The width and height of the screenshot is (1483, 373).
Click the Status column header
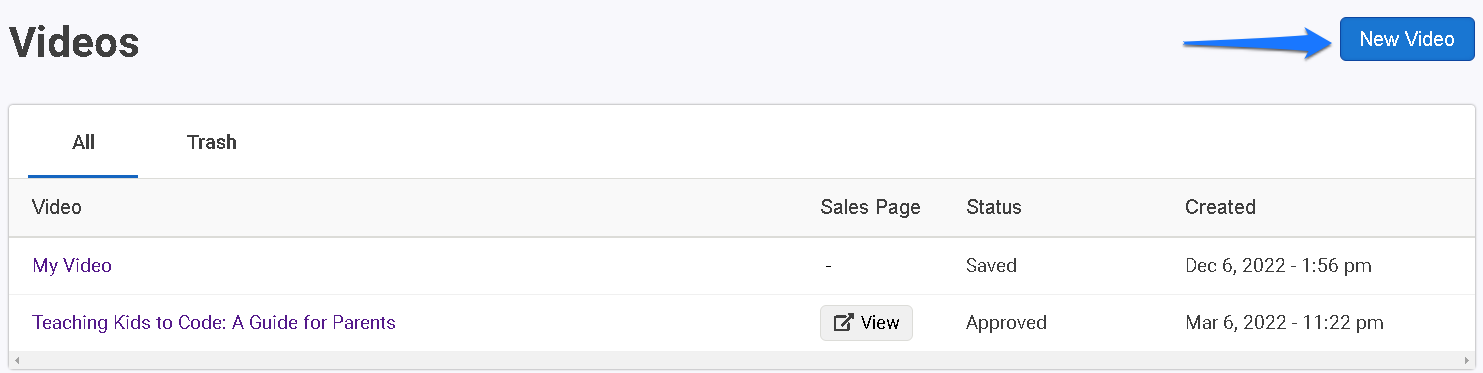tap(994, 207)
